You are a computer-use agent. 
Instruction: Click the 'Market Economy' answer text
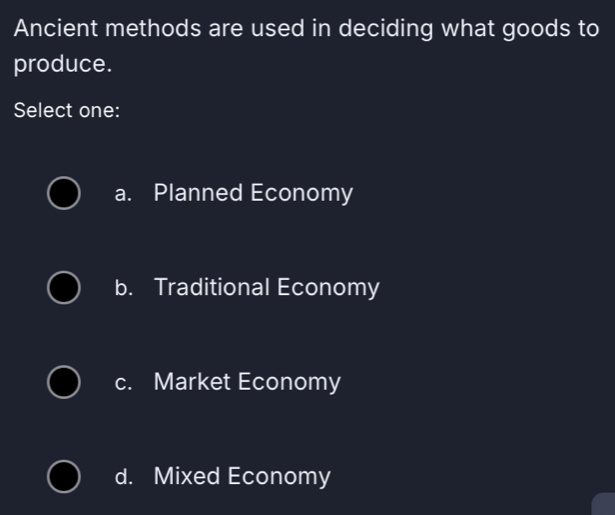coord(247,382)
